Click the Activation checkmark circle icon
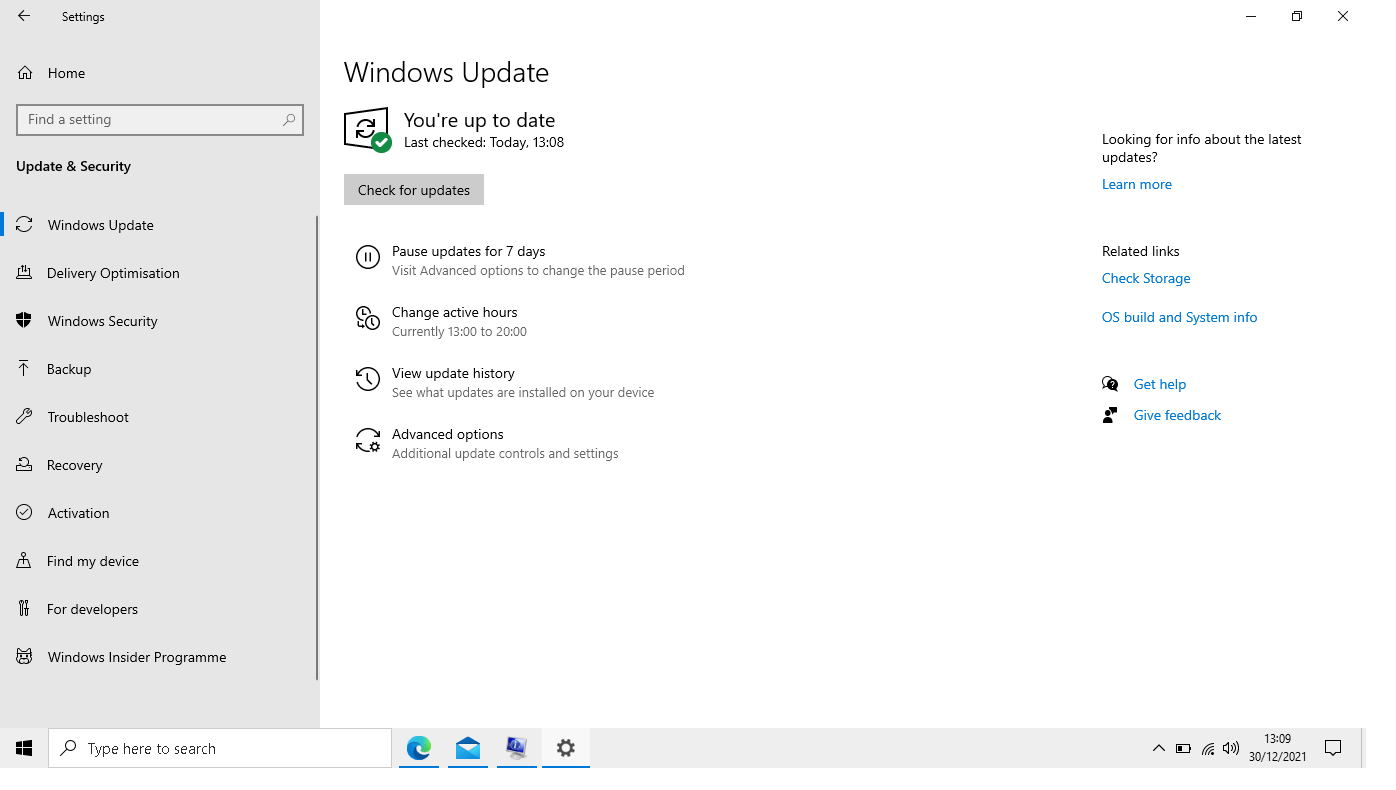Screen dimensions: 1396x790 click(24, 513)
